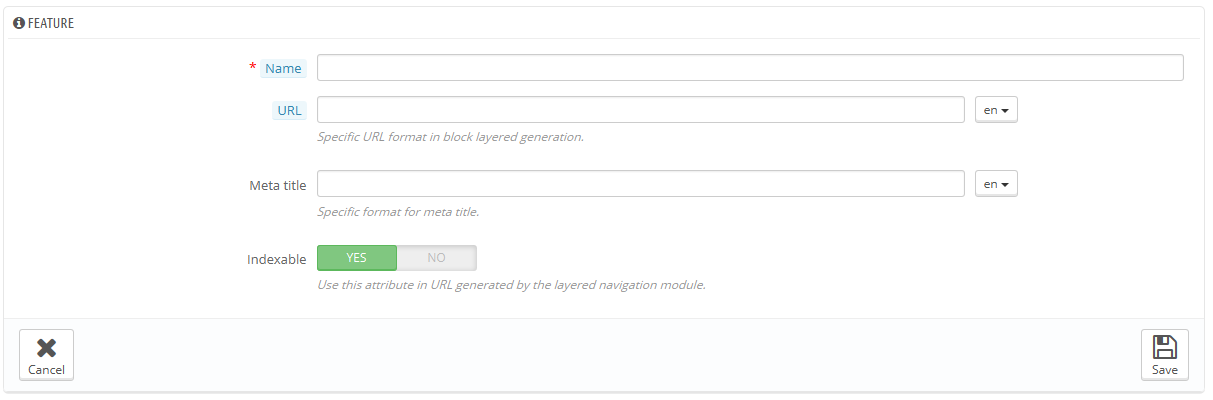Click the Cancel X icon
This screenshot has height=400, width=1213.
click(46, 348)
